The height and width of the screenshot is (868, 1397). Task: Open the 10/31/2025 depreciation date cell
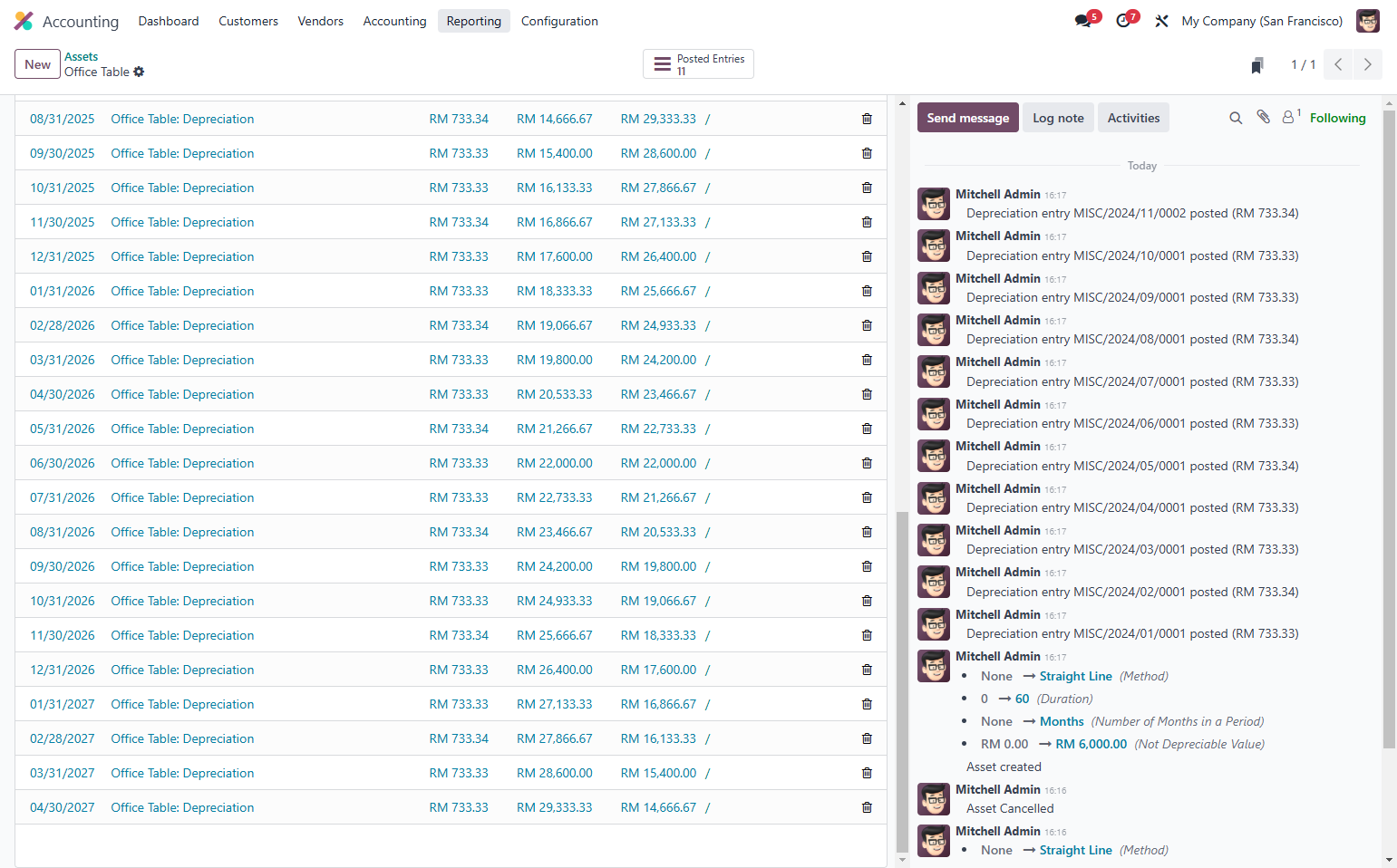(x=63, y=188)
